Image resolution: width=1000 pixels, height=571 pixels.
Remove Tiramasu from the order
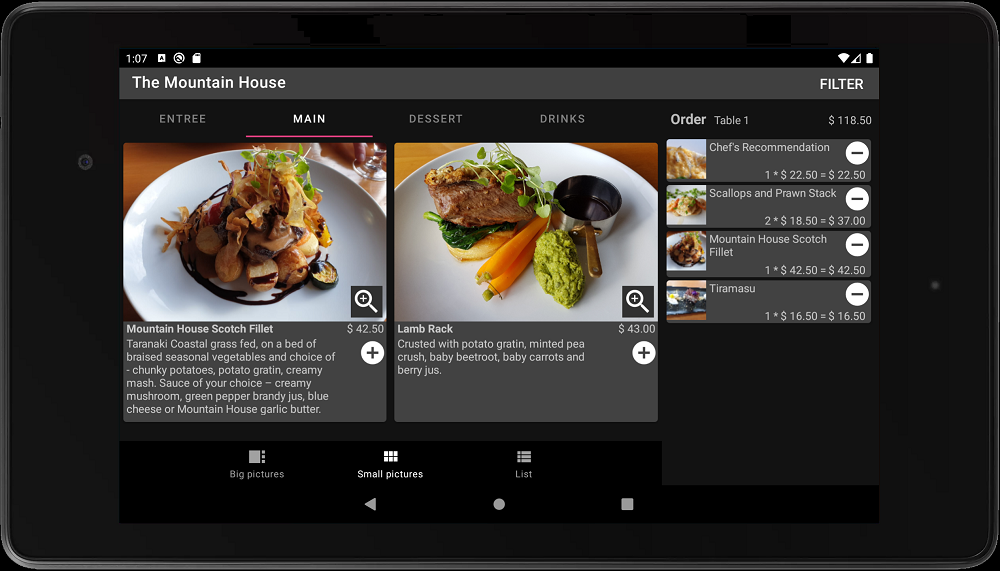coord(857,294)
